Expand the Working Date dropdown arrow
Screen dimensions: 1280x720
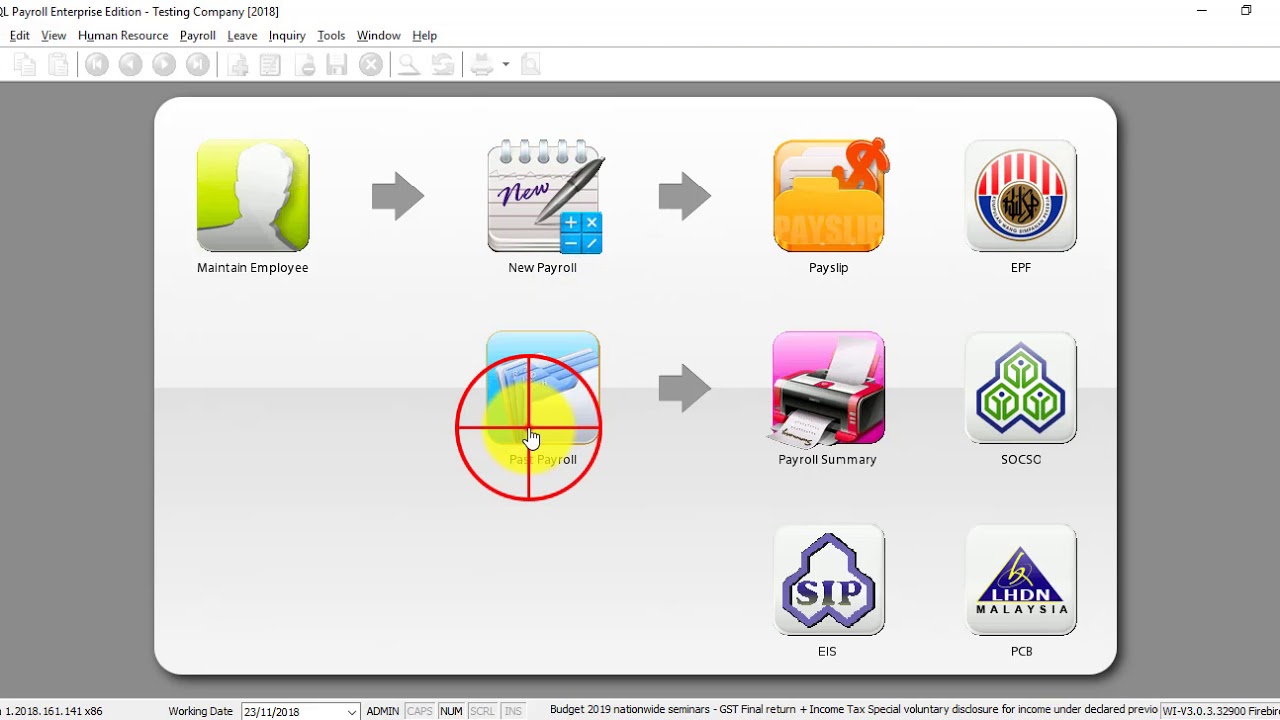pos(352,712)
